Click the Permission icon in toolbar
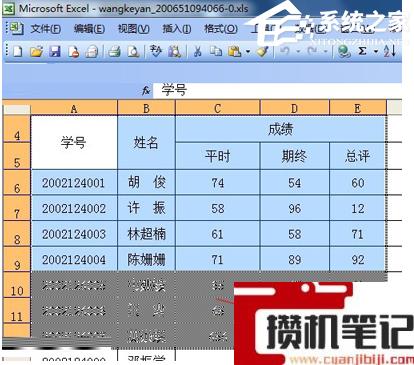The image size is (414, 365). tap(73, 52)
